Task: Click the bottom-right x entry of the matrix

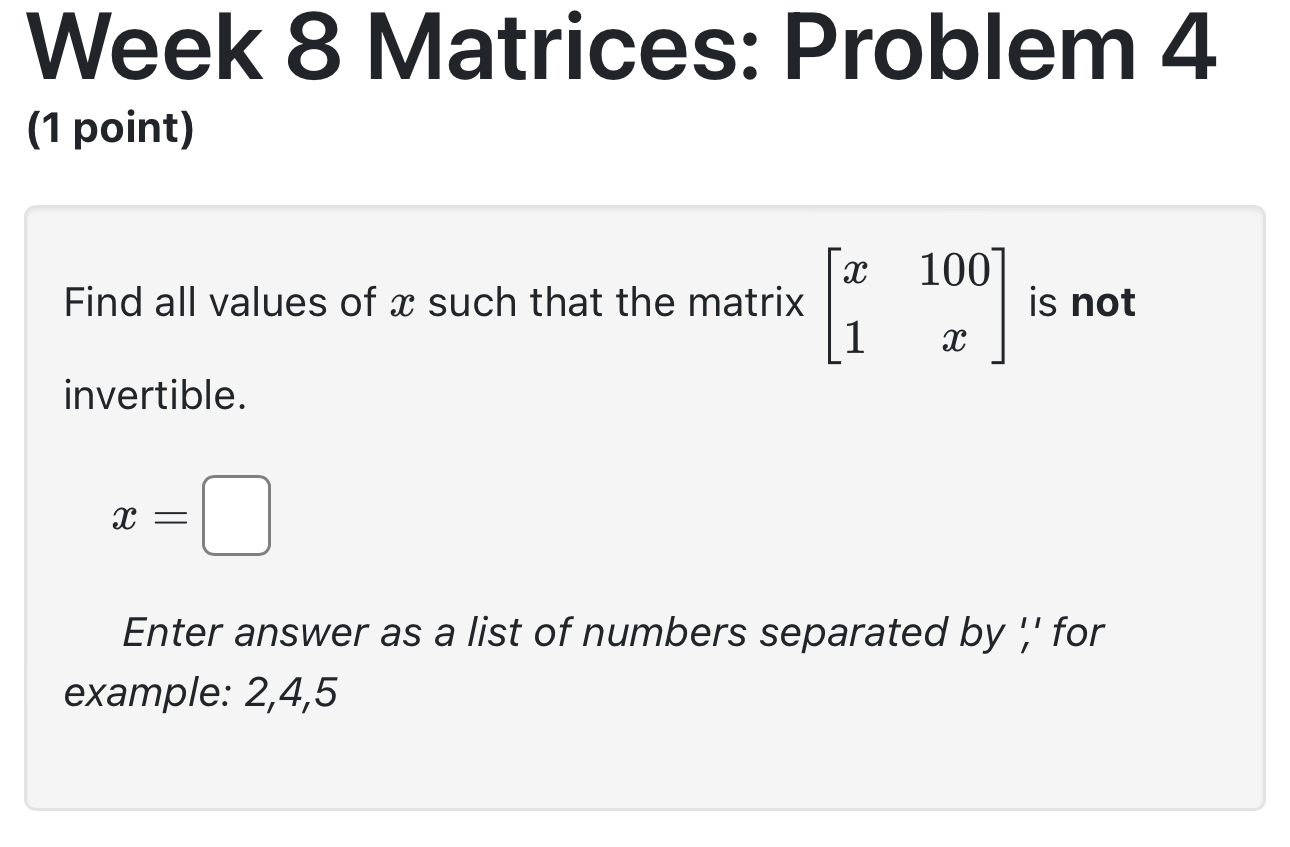Action: (954, 338)
